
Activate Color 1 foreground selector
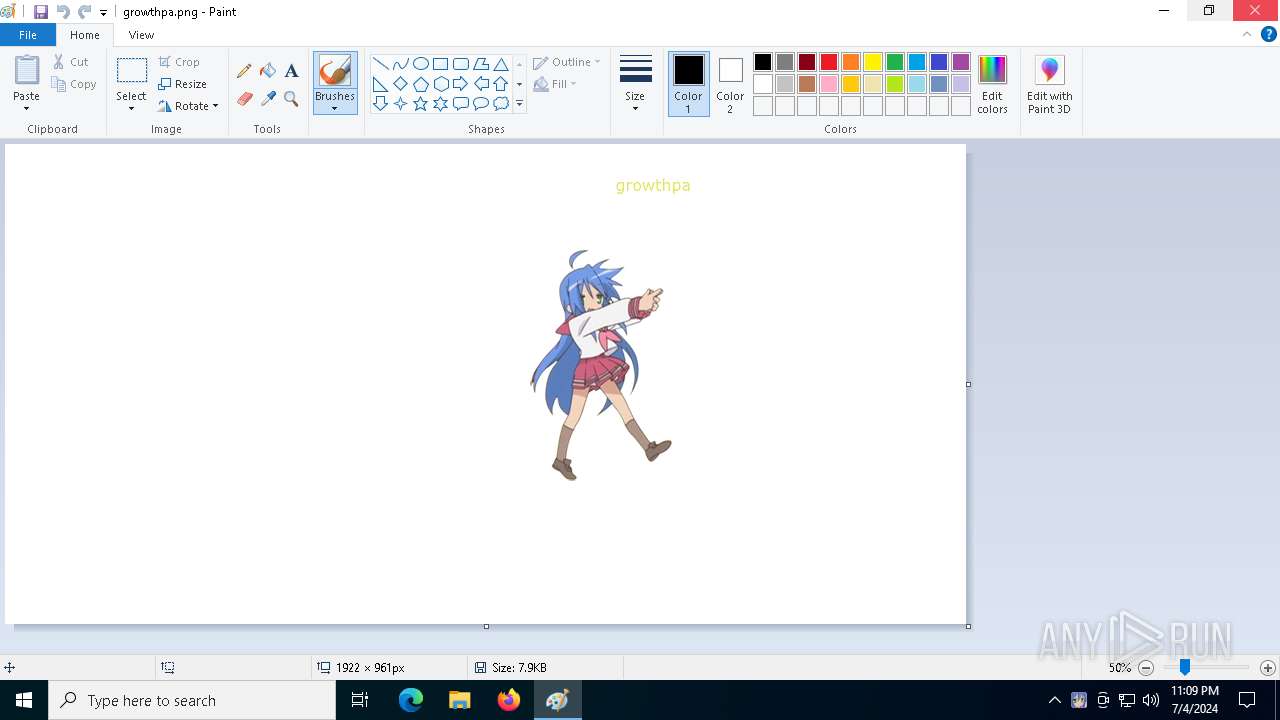688,84
